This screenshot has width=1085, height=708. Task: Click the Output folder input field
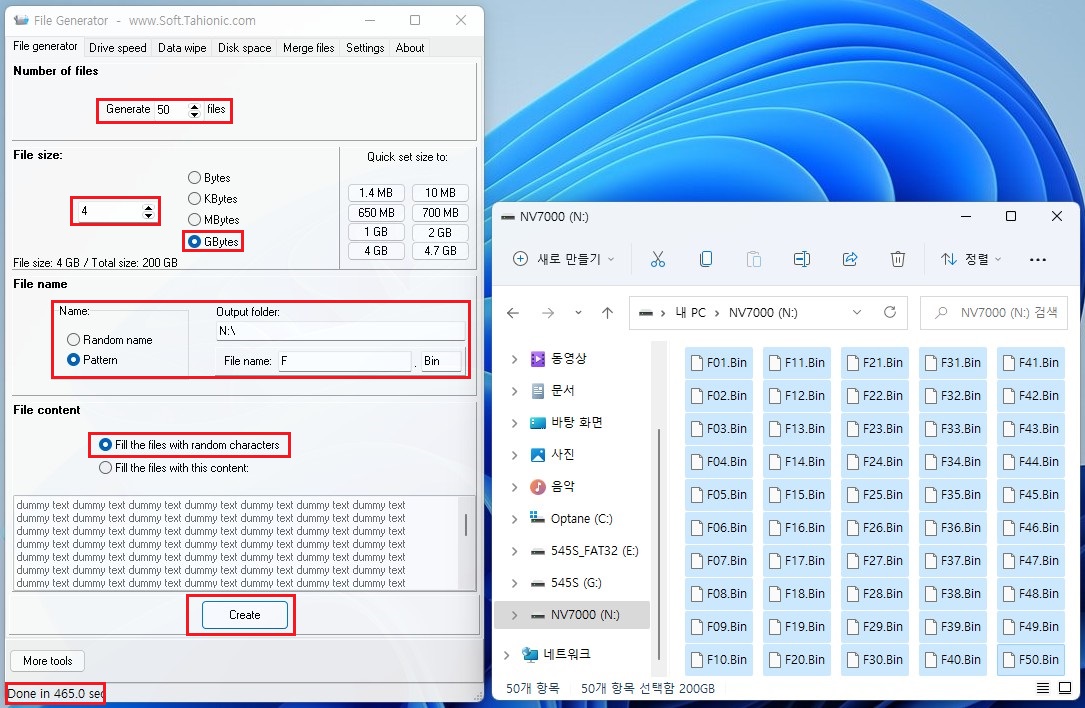(x=340, y=331)
